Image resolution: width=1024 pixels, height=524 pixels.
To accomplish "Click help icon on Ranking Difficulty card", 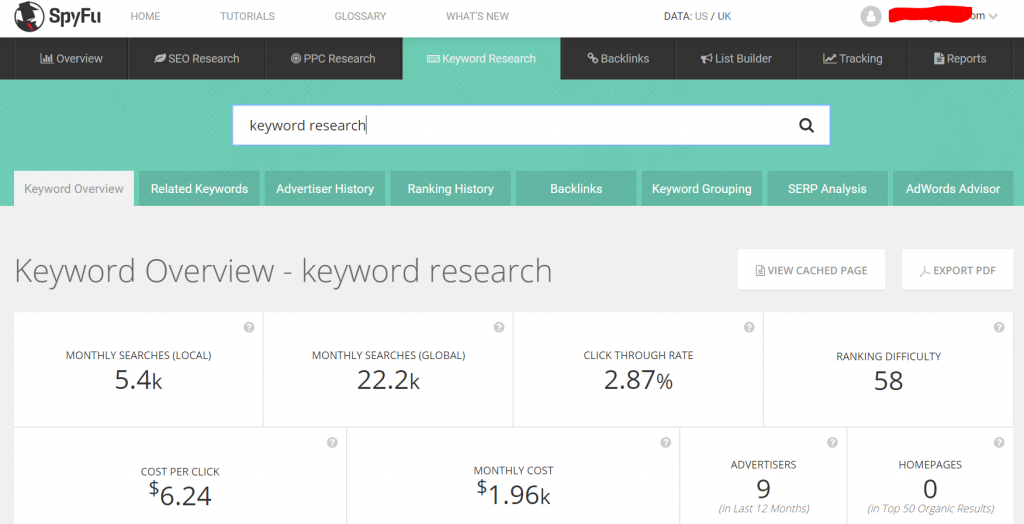I will [x=999, y=328].
